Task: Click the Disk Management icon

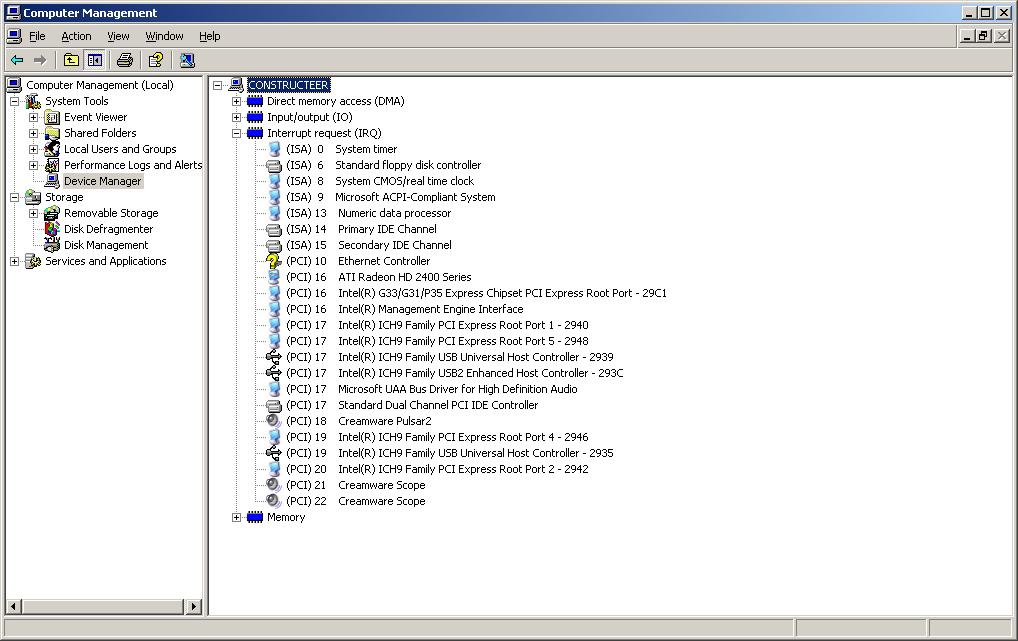Action: (x=52, y=245)
